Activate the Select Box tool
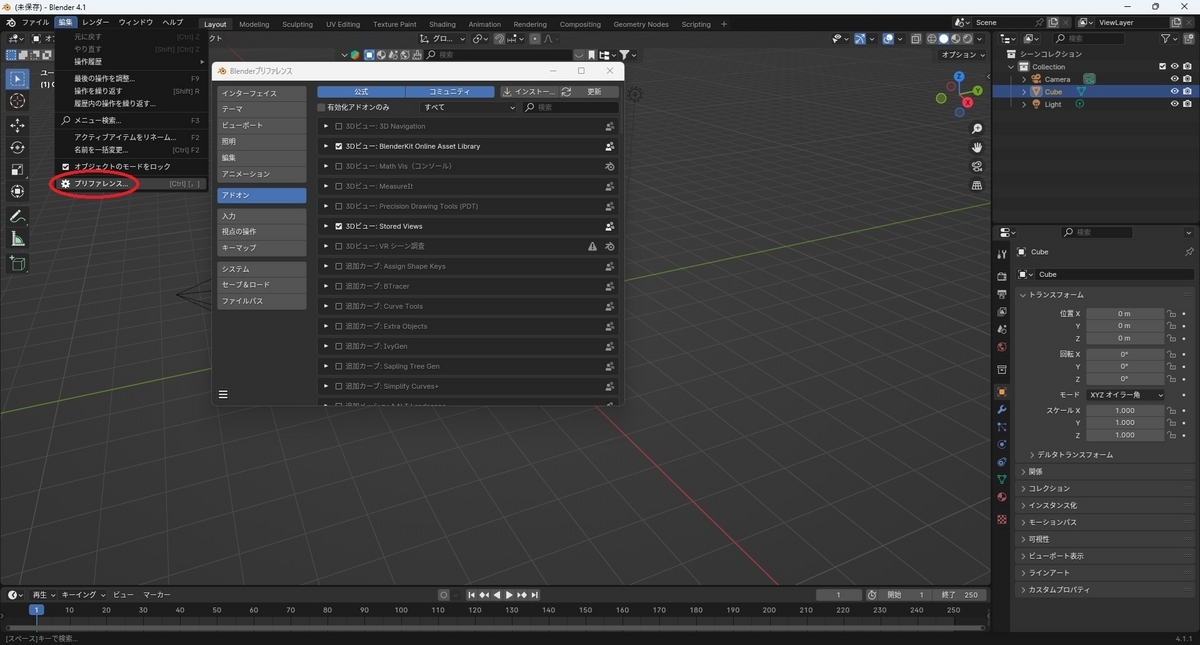1200x645 pixels. 18,78
